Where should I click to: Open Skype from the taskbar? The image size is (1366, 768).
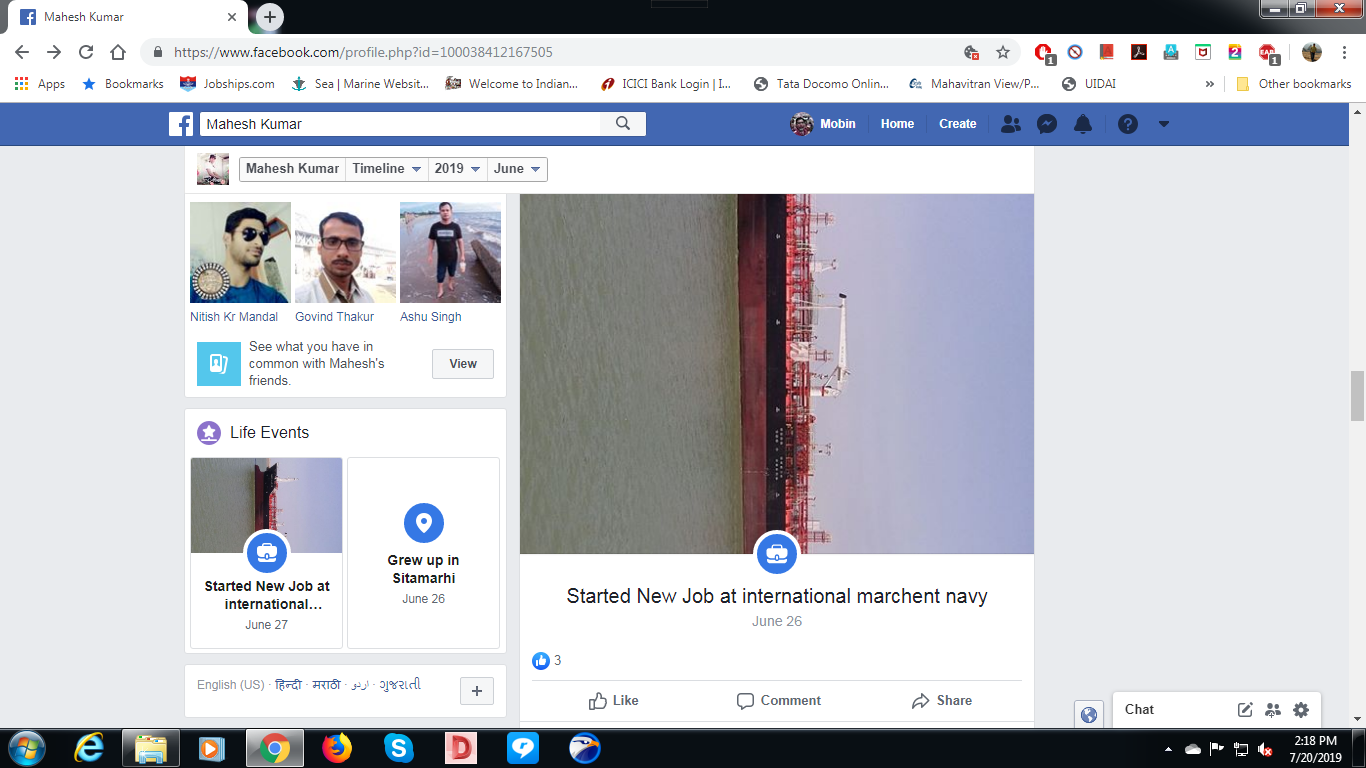click(x=399, y=748)
